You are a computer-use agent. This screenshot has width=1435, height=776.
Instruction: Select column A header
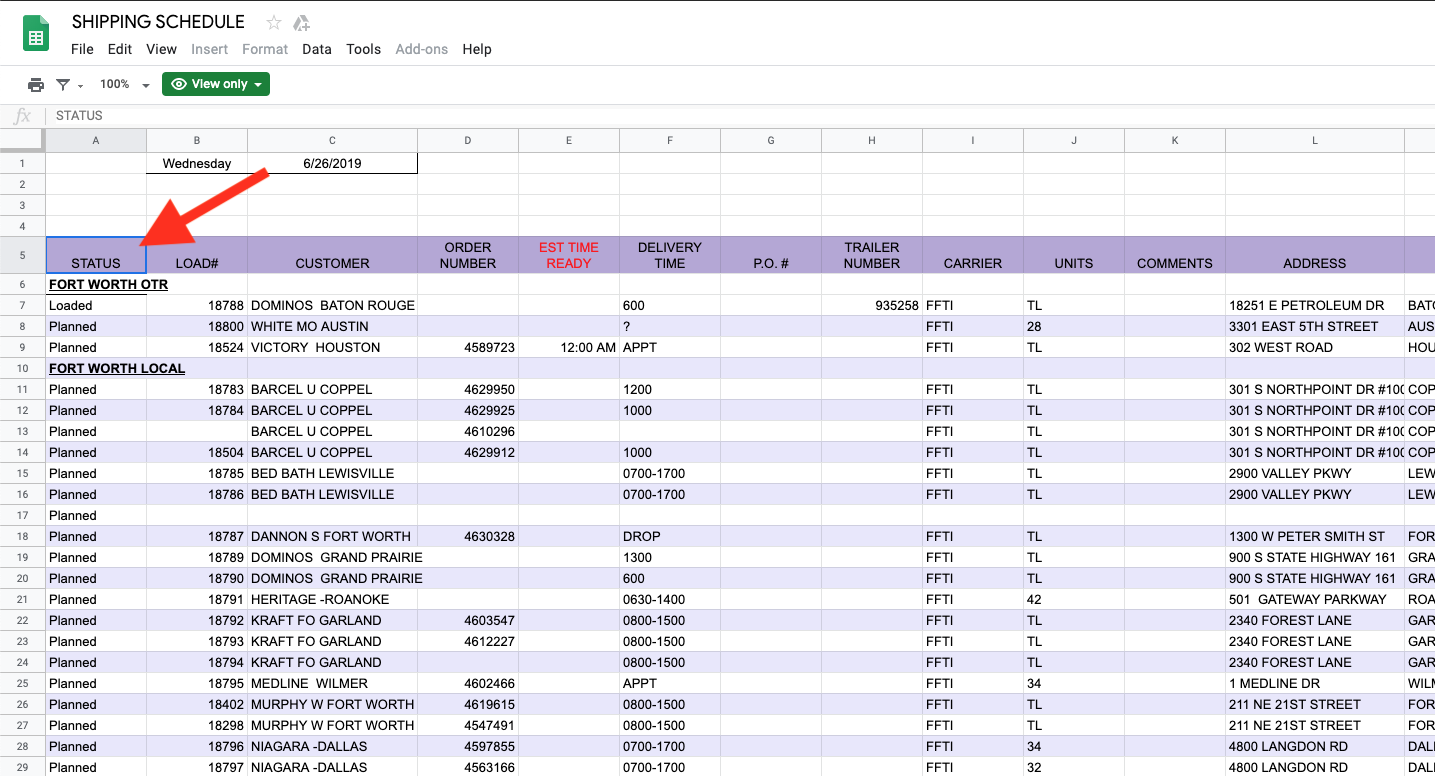(96, 140)
